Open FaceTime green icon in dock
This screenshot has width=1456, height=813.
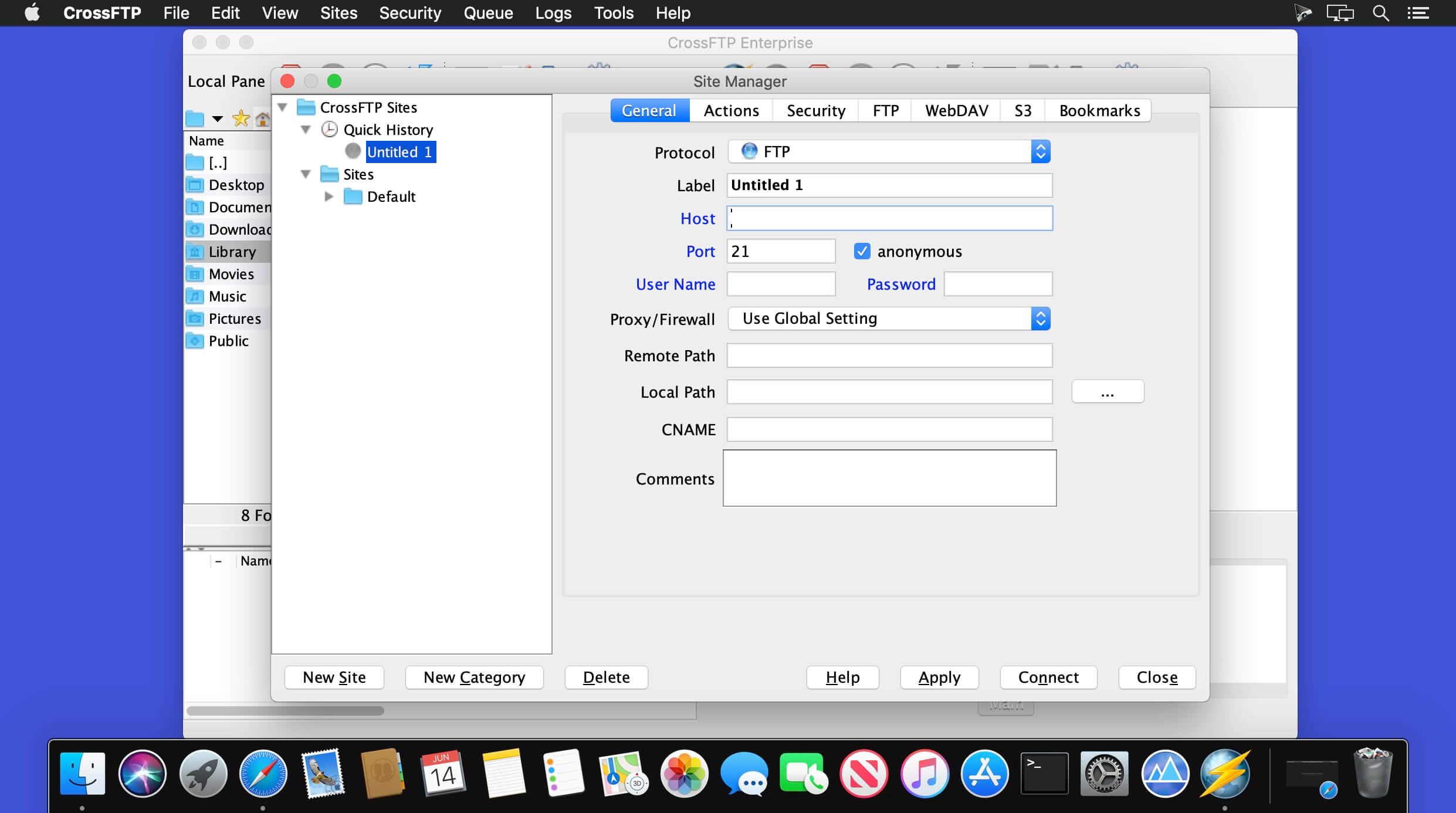pos(804,774)
